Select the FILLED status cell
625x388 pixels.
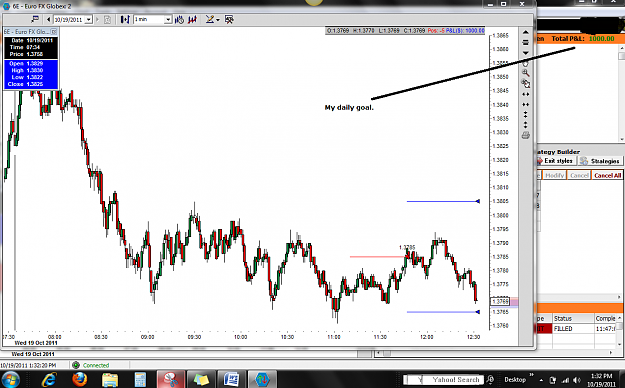point(573,329)
